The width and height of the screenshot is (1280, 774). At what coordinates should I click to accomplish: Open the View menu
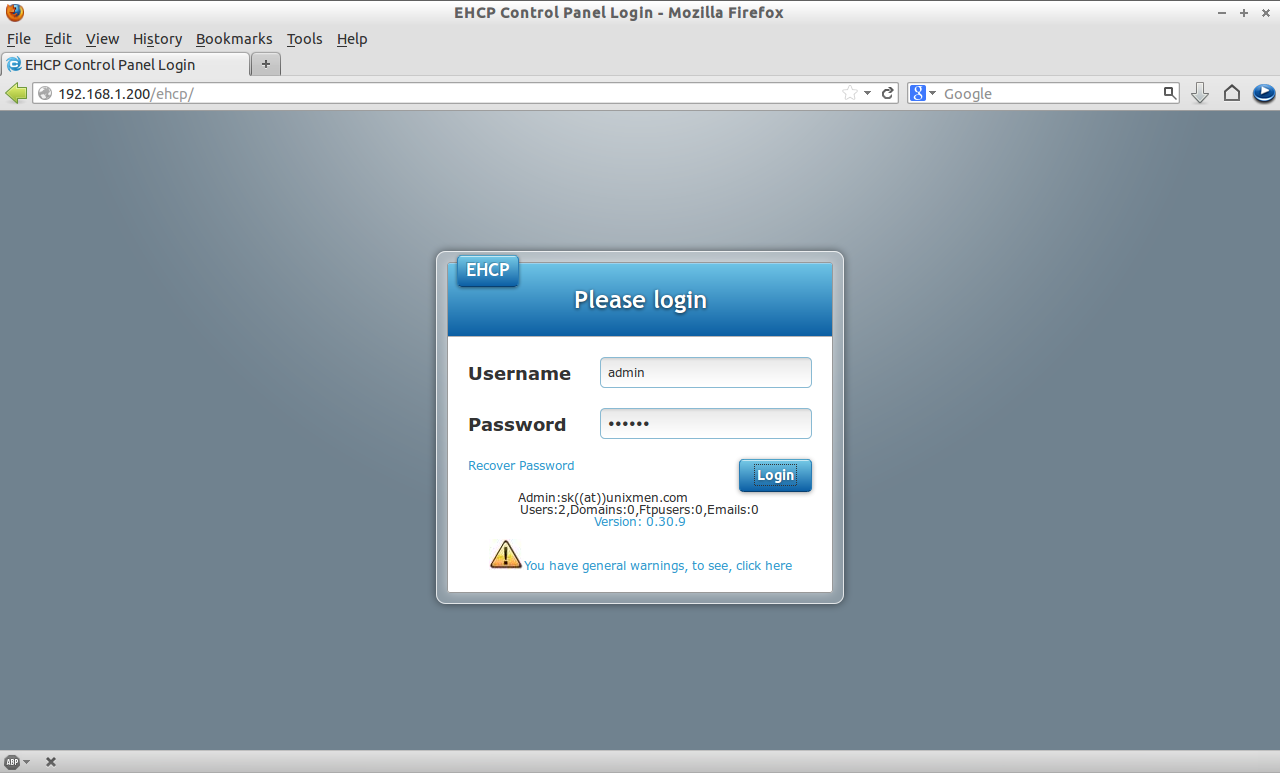[x=102, y=39]
